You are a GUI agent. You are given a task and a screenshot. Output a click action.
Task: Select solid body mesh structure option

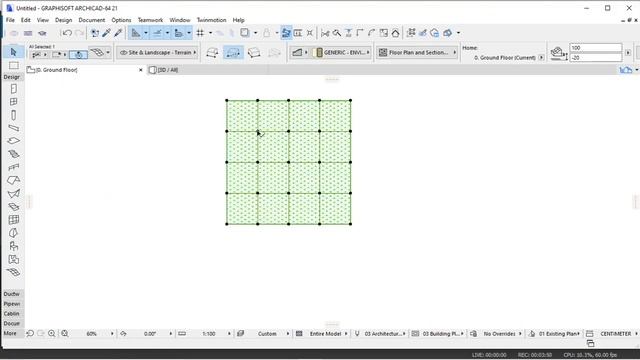click(x=254, y=53)
